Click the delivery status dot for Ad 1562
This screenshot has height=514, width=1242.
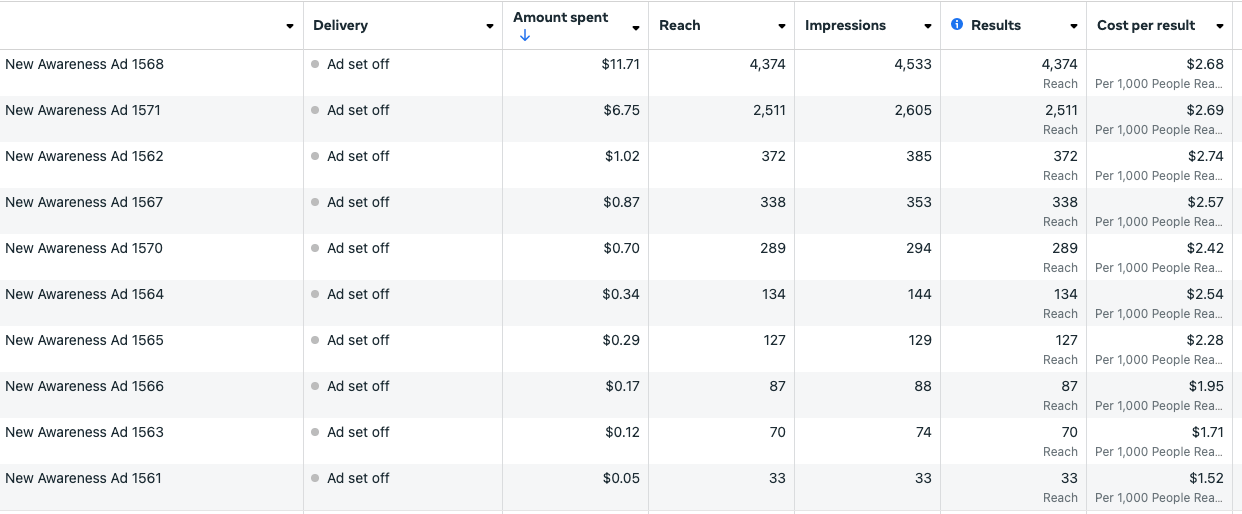tap(315, 156)
